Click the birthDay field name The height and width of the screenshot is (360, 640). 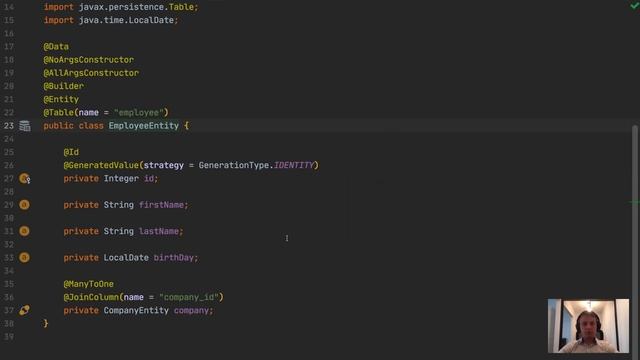coord(173,258)
